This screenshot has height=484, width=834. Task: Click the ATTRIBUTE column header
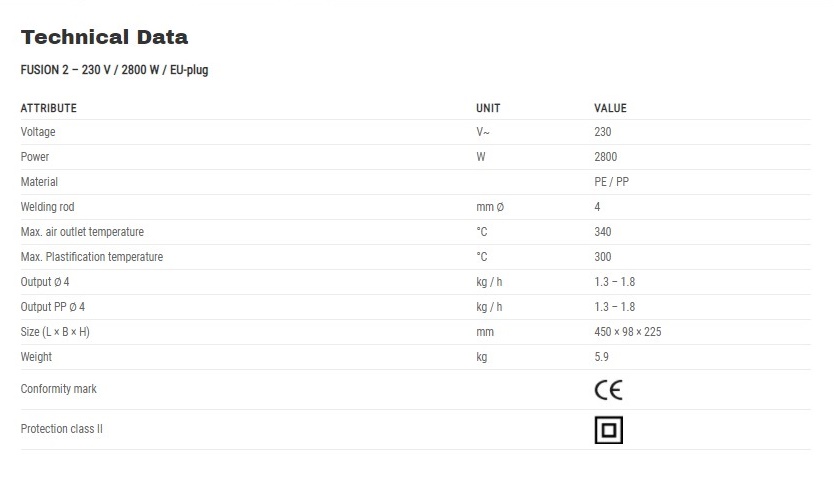click(48, 108)
